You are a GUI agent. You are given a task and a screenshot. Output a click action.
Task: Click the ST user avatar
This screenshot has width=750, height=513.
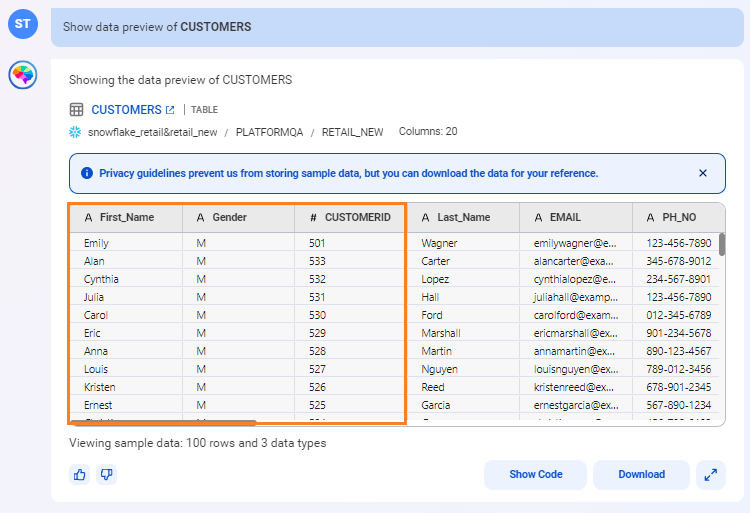tap(23, 24)
